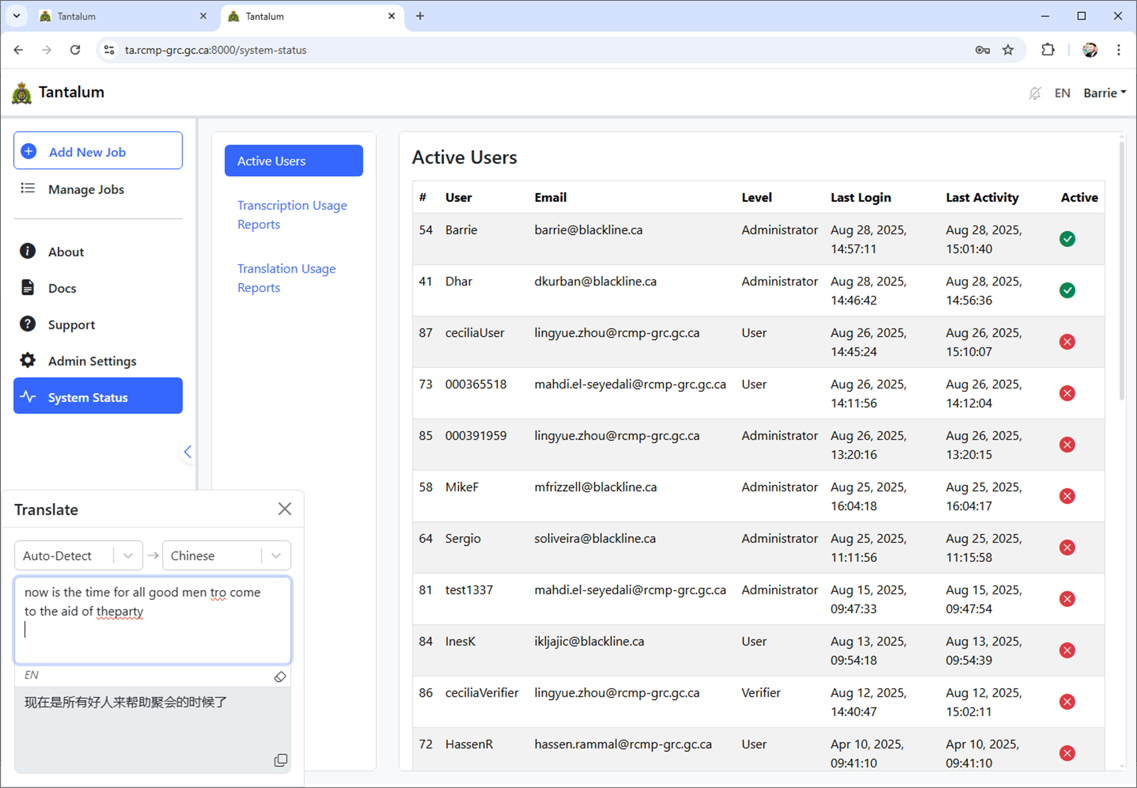The image size is (1137, 788).
Task: Click green active check for Dhar
Action: click(x=1067, y=291)
